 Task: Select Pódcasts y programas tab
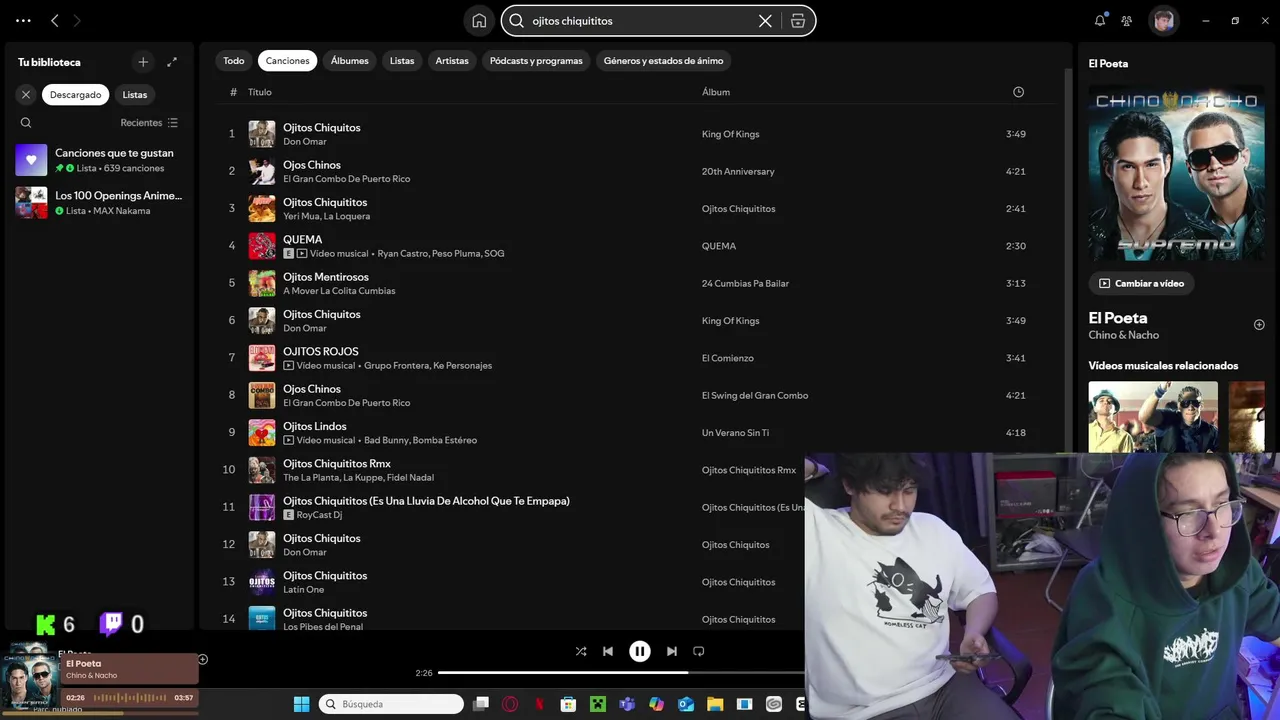pos(536,61)
